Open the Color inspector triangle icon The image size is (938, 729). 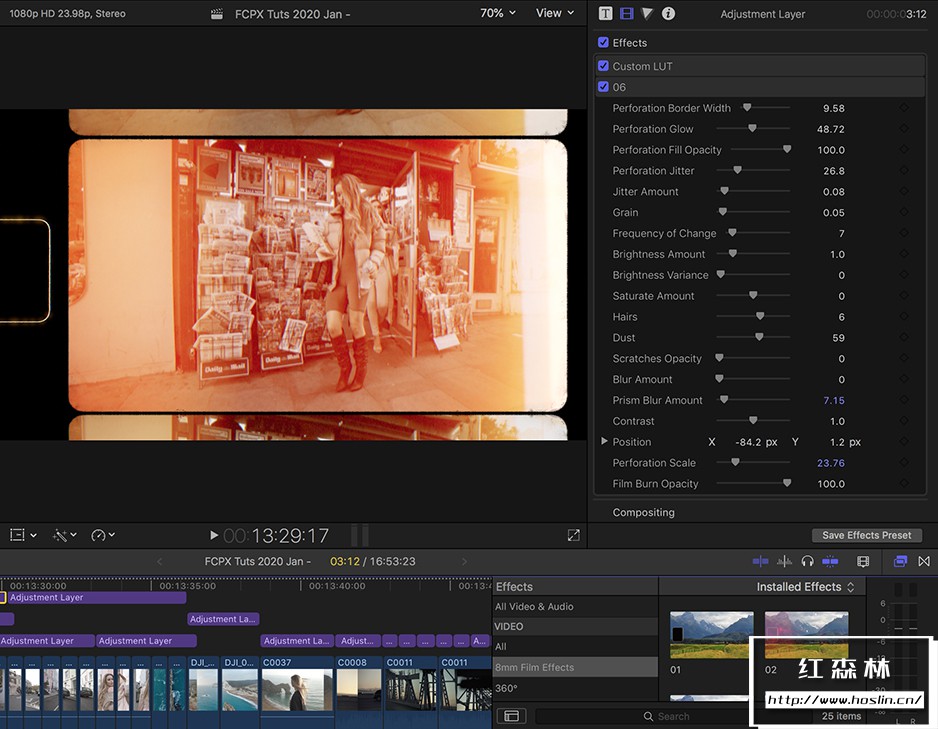tap(647, 14)
